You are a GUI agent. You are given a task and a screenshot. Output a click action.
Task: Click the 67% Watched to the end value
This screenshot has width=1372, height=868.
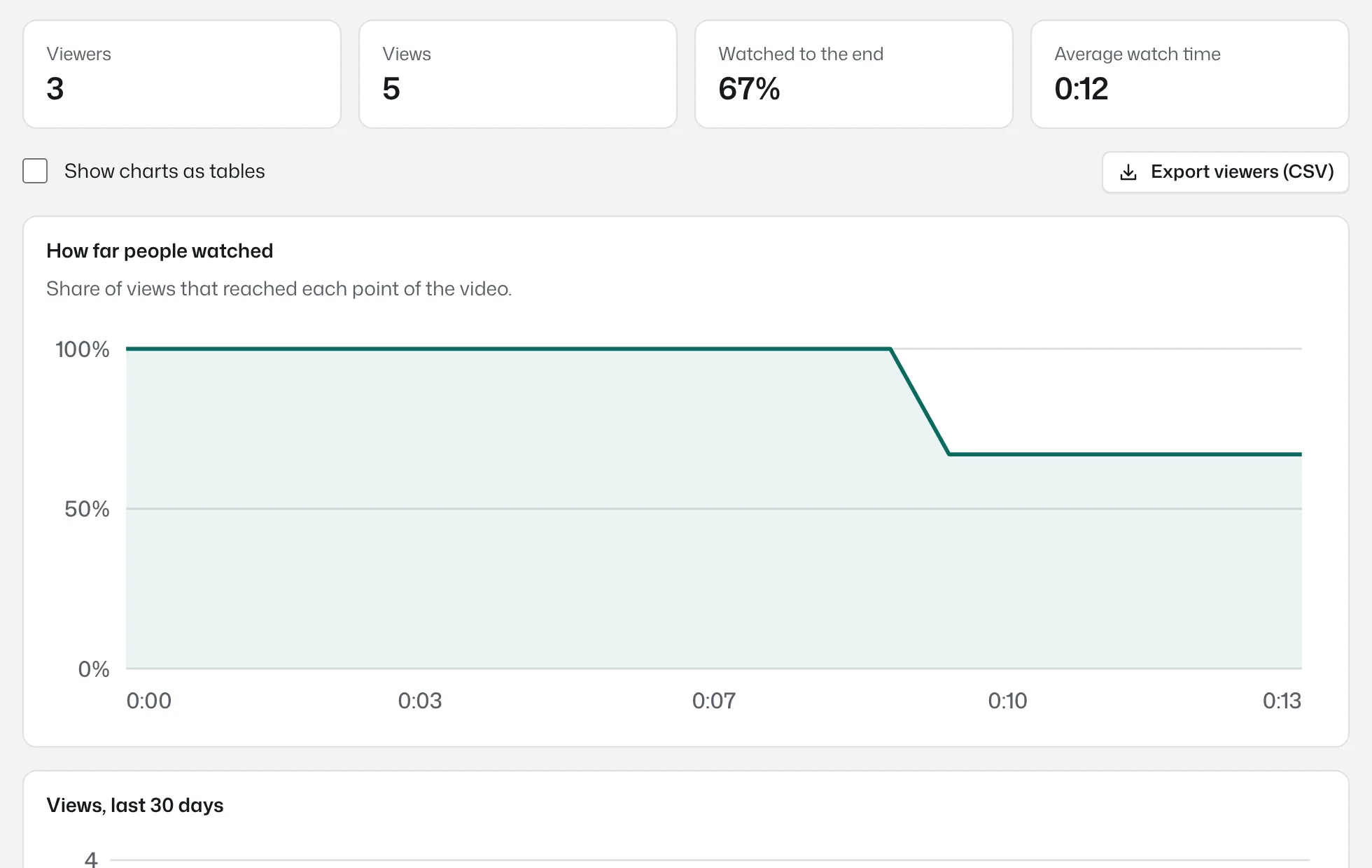tap(749, 89)
